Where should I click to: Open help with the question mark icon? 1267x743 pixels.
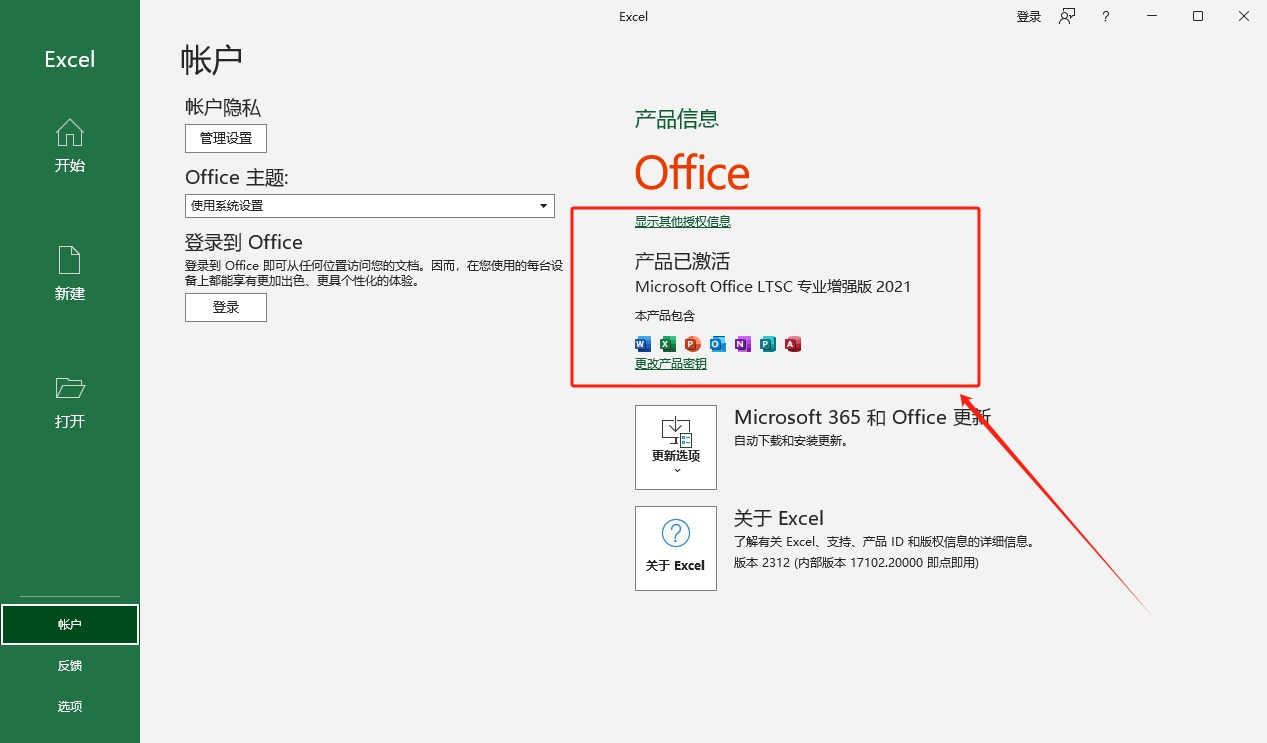1106,16
